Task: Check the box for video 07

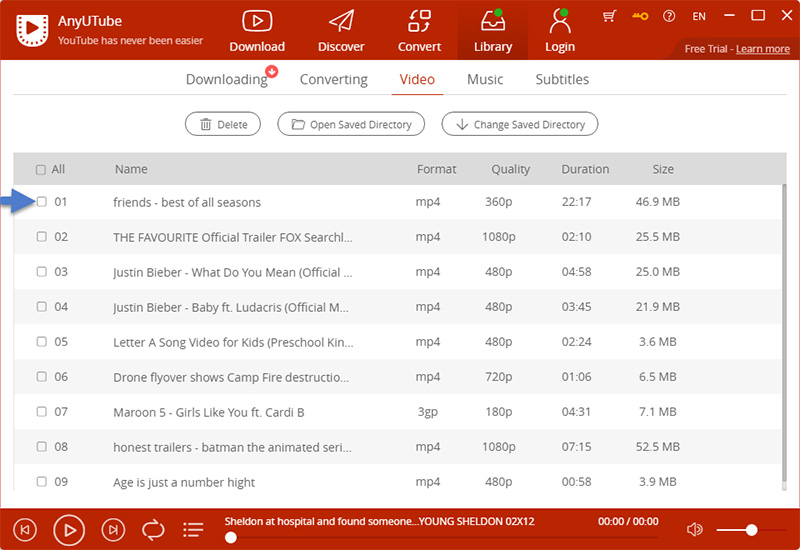Action: [x=42, y=411]
